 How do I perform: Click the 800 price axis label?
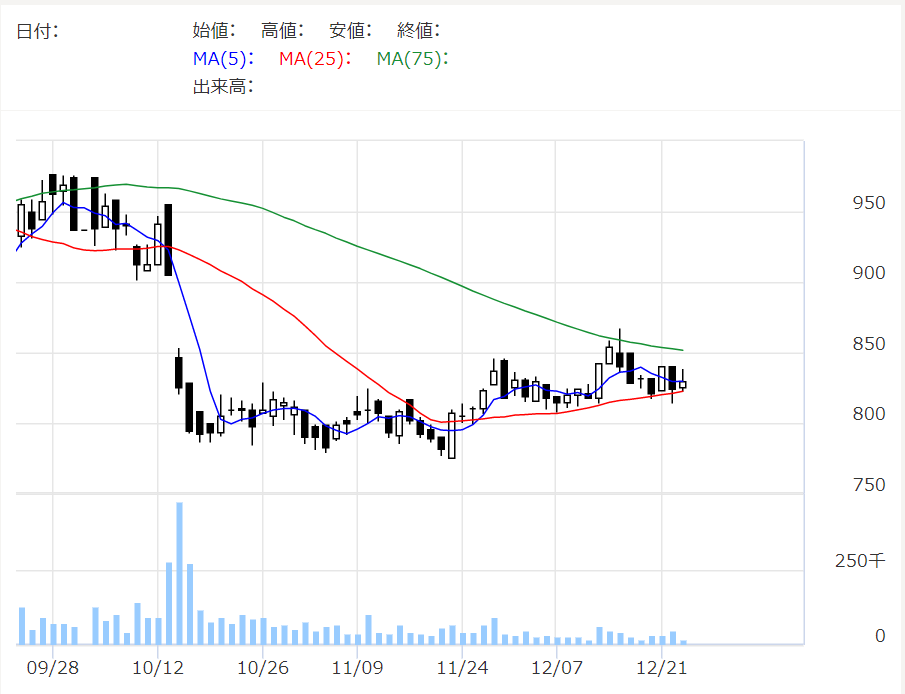point(869,413)
